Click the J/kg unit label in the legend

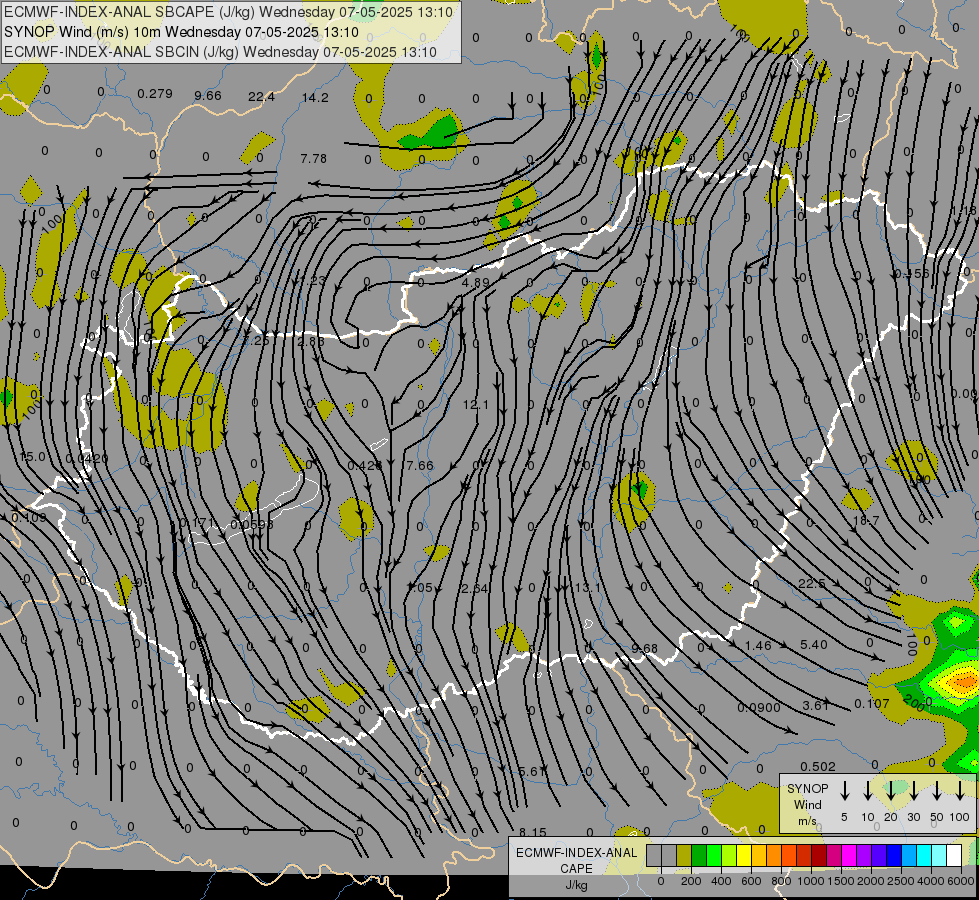pyautogui.click(x=576, y=885)
